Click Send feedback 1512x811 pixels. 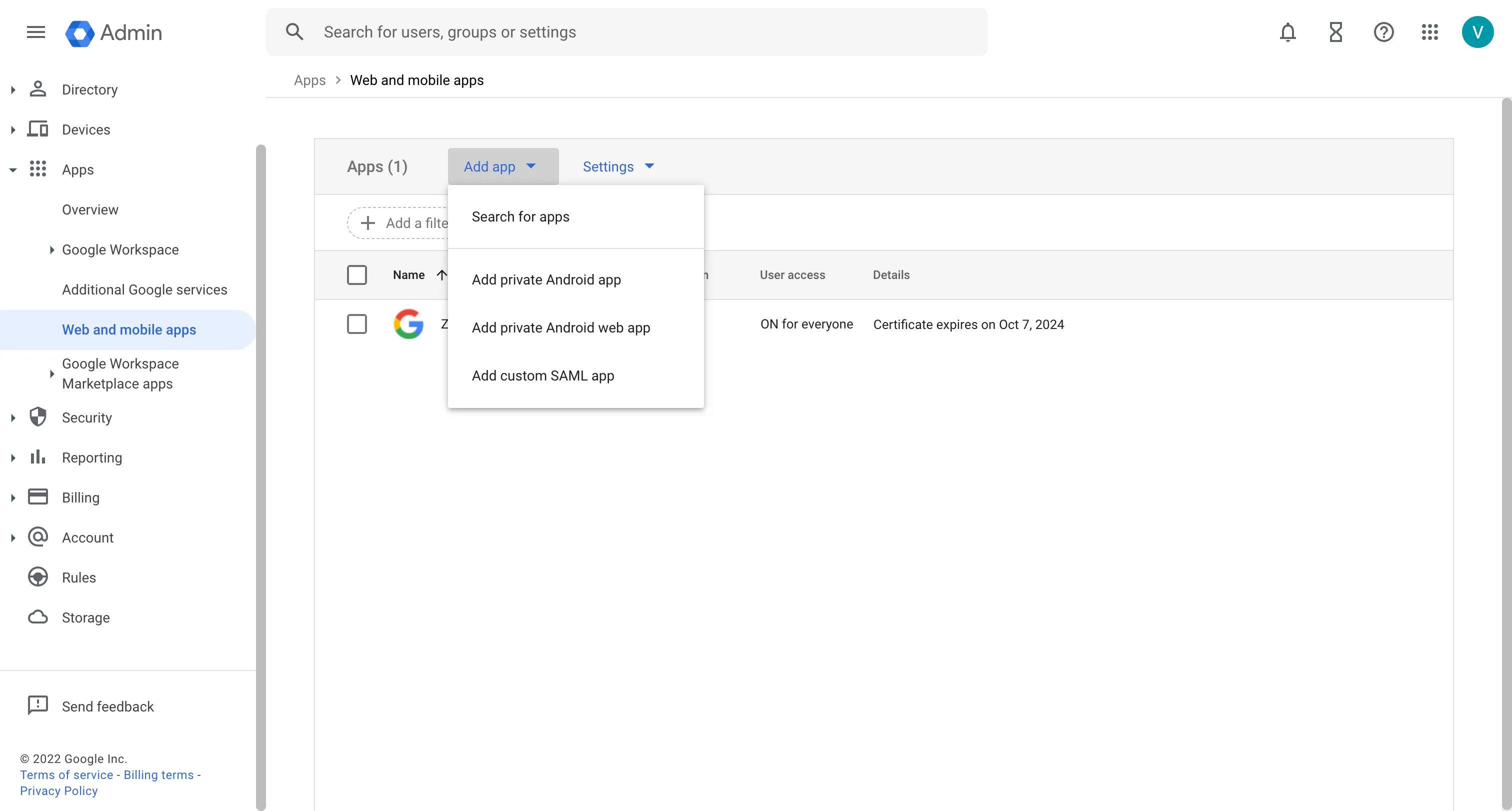pyautogui.click(x=107, y=706)
